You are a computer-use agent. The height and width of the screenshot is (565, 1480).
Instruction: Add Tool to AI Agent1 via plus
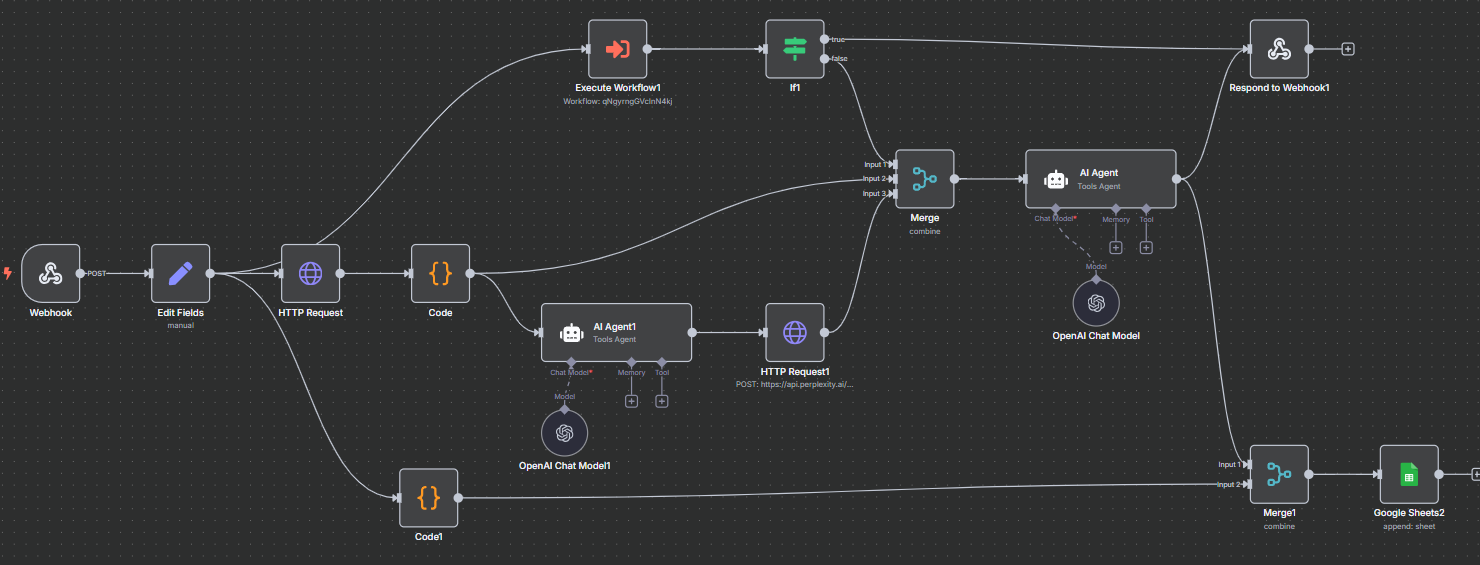pos(661,401)
